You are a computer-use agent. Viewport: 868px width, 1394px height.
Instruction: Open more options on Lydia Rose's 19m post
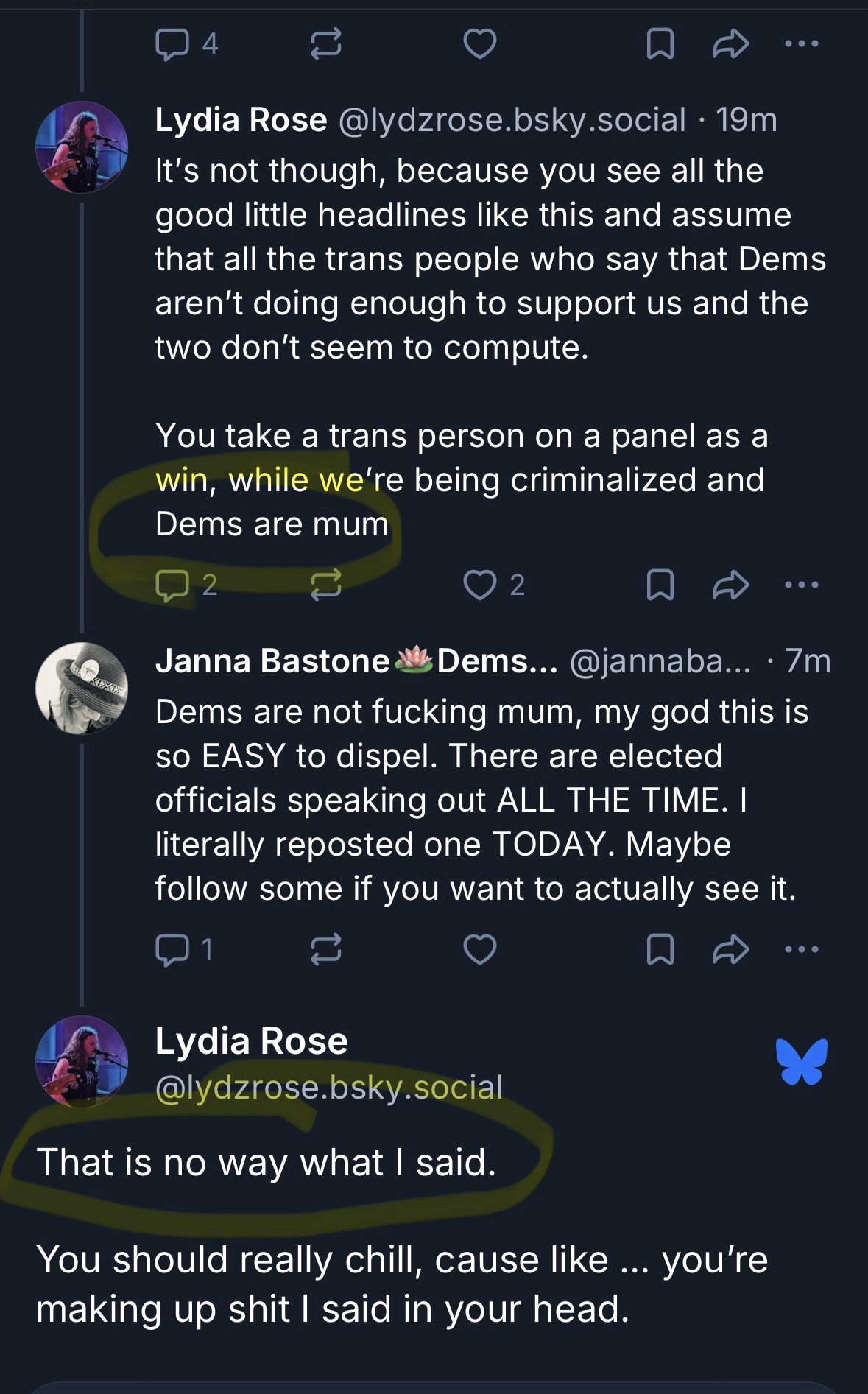[x=801, y=585]
